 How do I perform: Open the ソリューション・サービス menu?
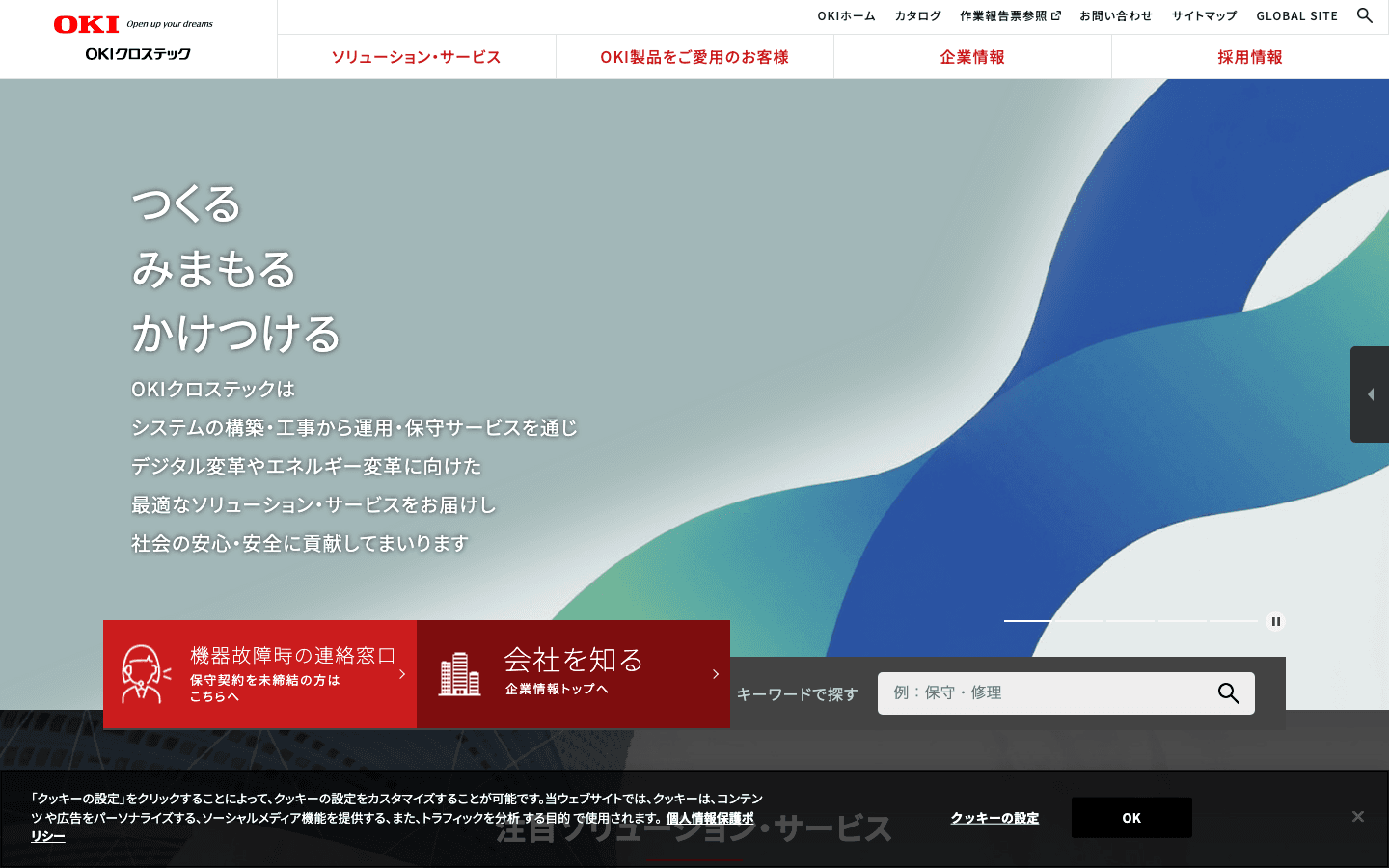[x=417, y=57]
